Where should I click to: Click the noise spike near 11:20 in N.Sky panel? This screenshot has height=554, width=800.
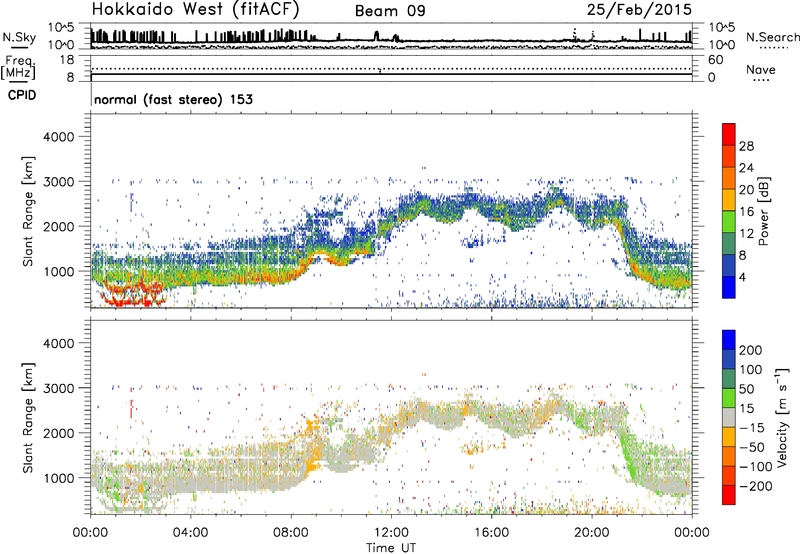coord(377,36)
